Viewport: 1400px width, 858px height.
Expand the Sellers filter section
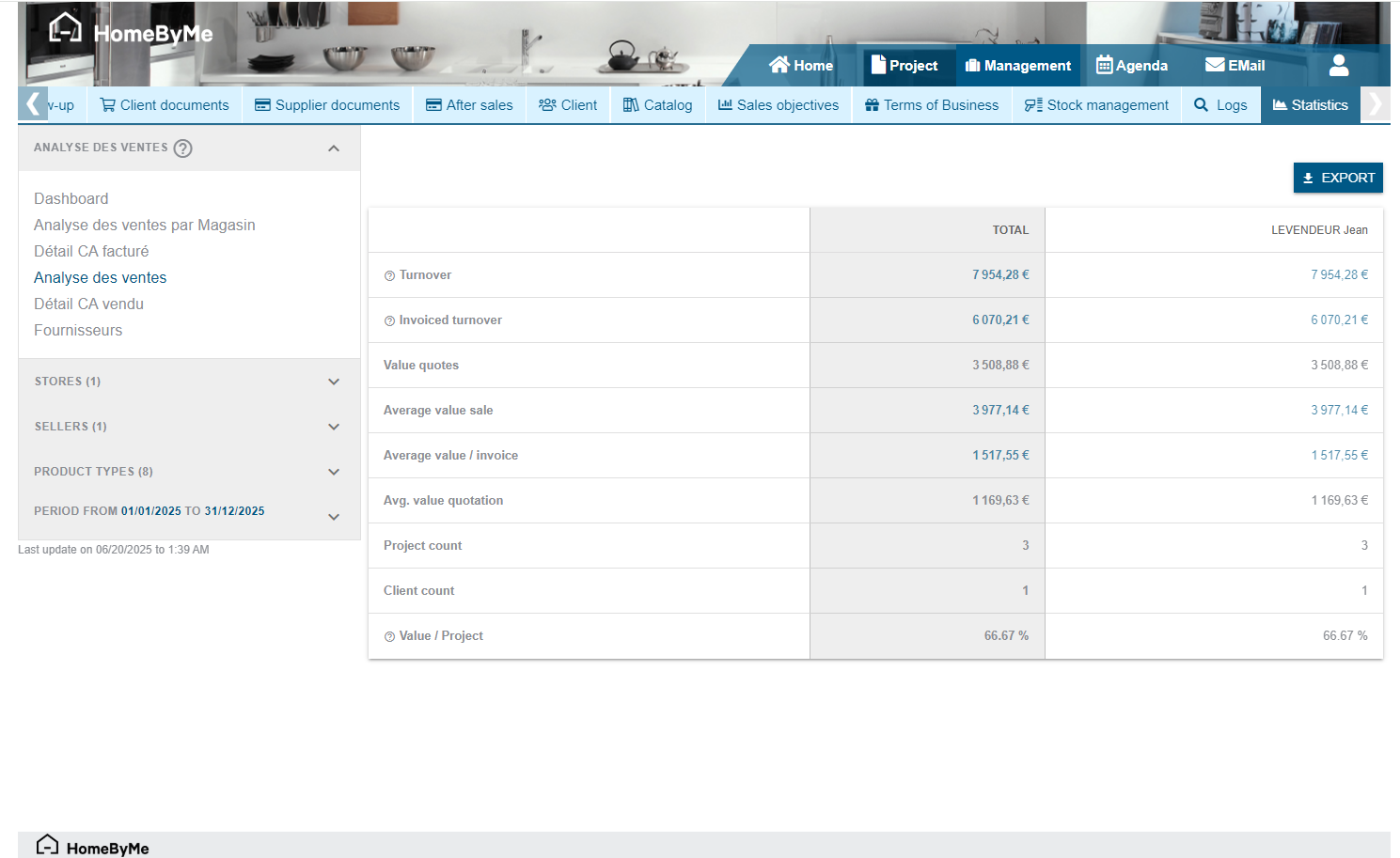(x=334, y=427)
